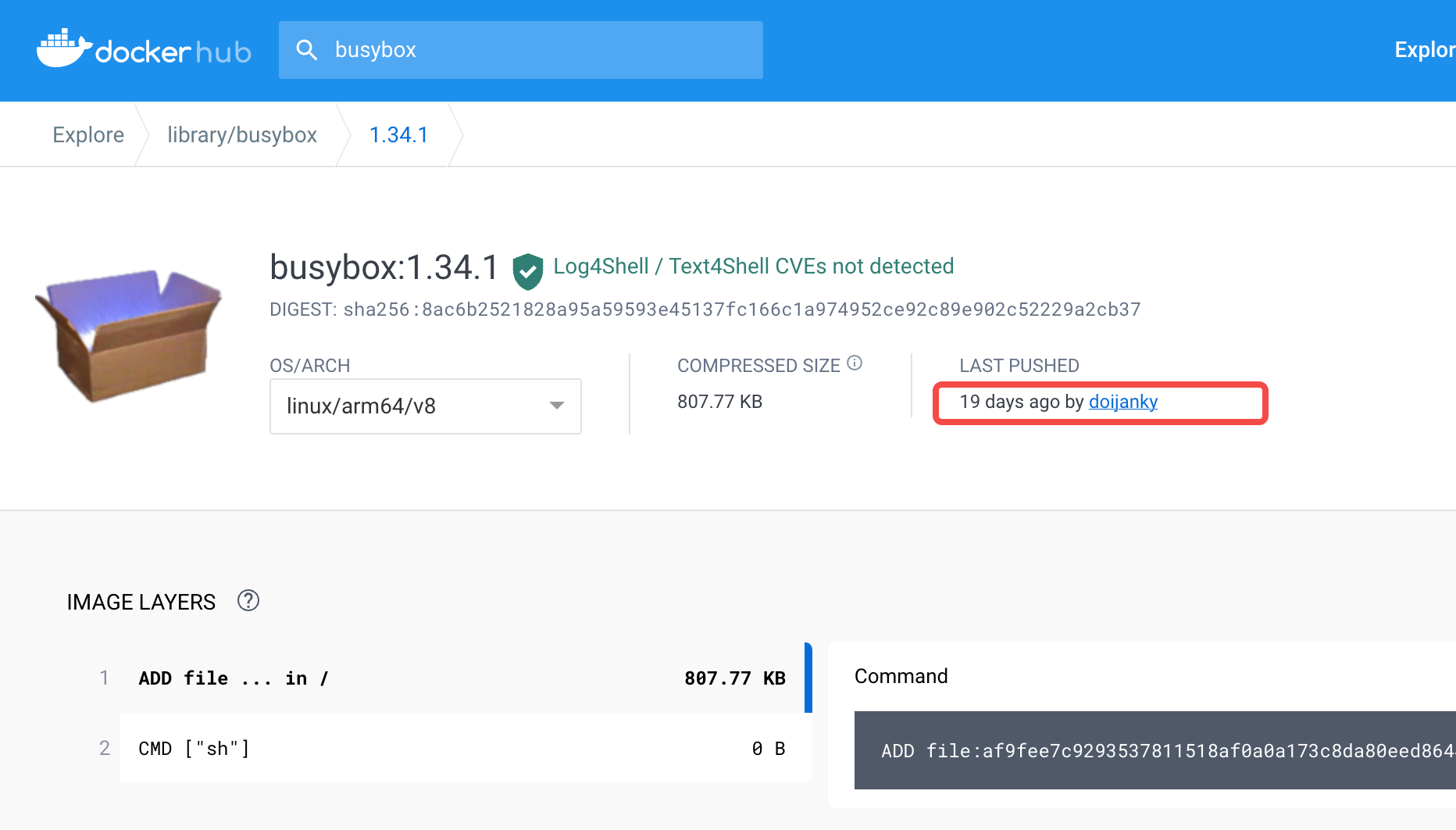Click the doijanky user link
This screenshot has width=1456, height=830.
click(x=1122, y=402)
